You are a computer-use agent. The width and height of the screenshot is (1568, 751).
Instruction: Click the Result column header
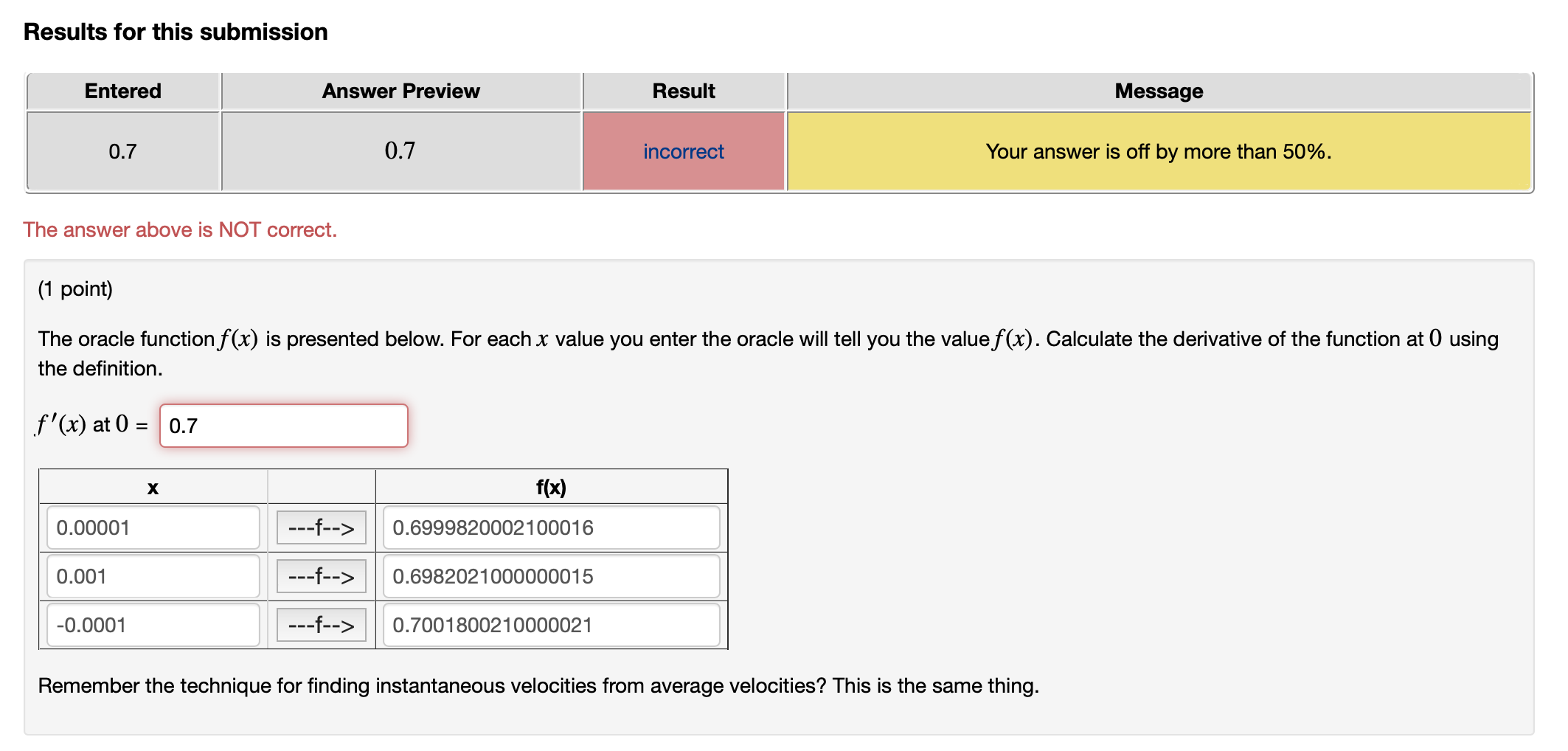click(682, 91)
